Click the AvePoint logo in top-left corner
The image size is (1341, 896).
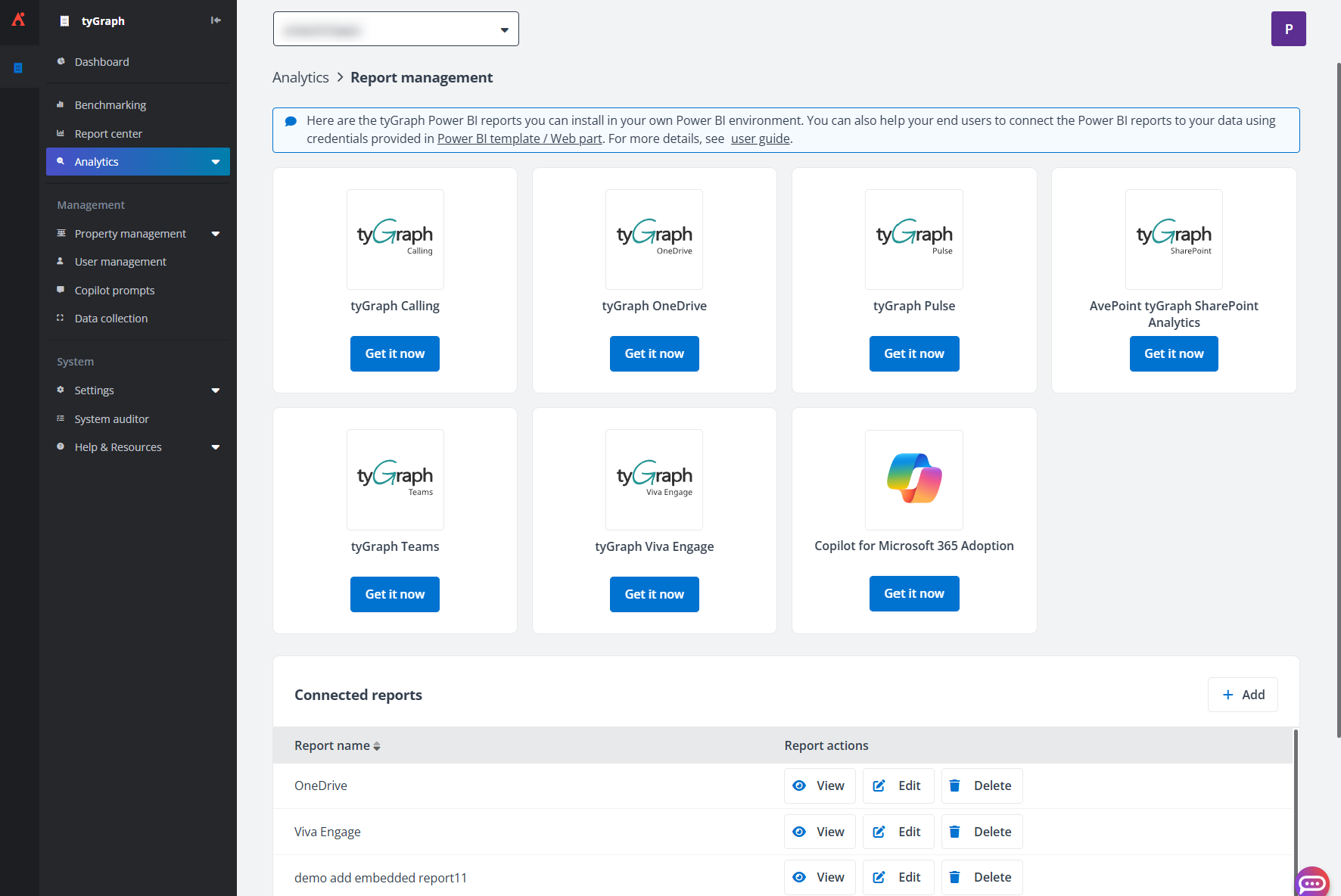pyautogui.click(x=19, y=19)
